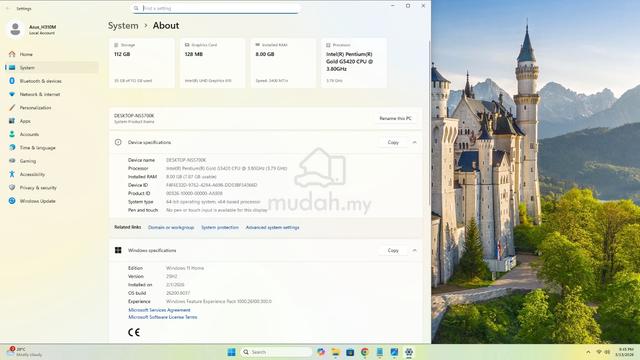
Task: Go back with the Settings back arrow
Action: [x=8, y=8]
